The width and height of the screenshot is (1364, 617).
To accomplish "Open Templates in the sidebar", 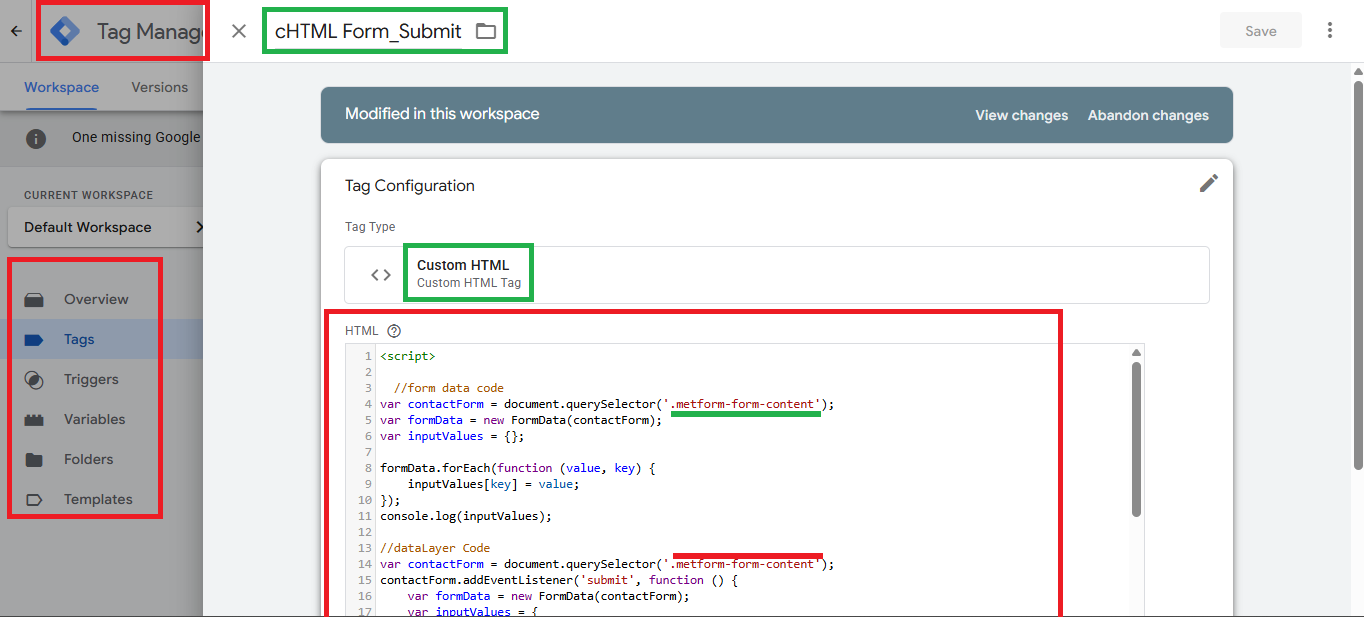I will point(98,499).
